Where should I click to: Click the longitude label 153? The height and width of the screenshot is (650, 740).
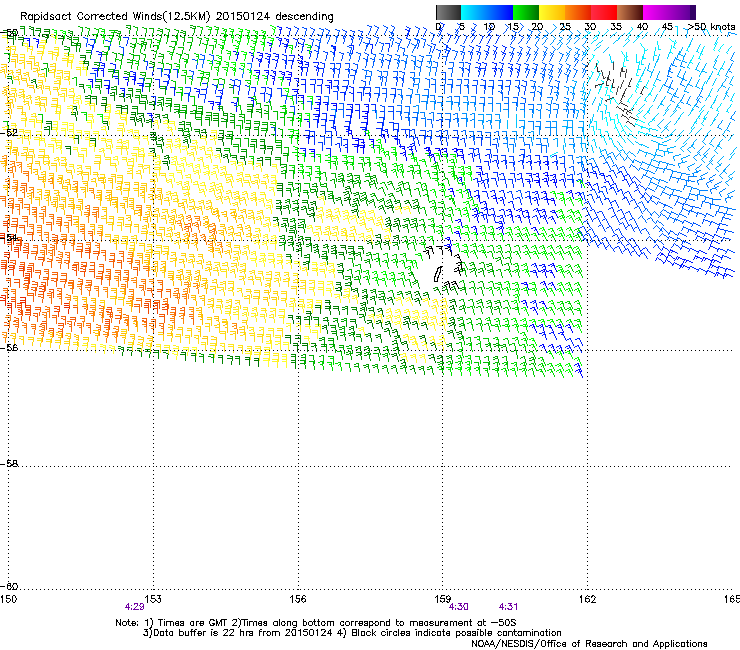153,599
